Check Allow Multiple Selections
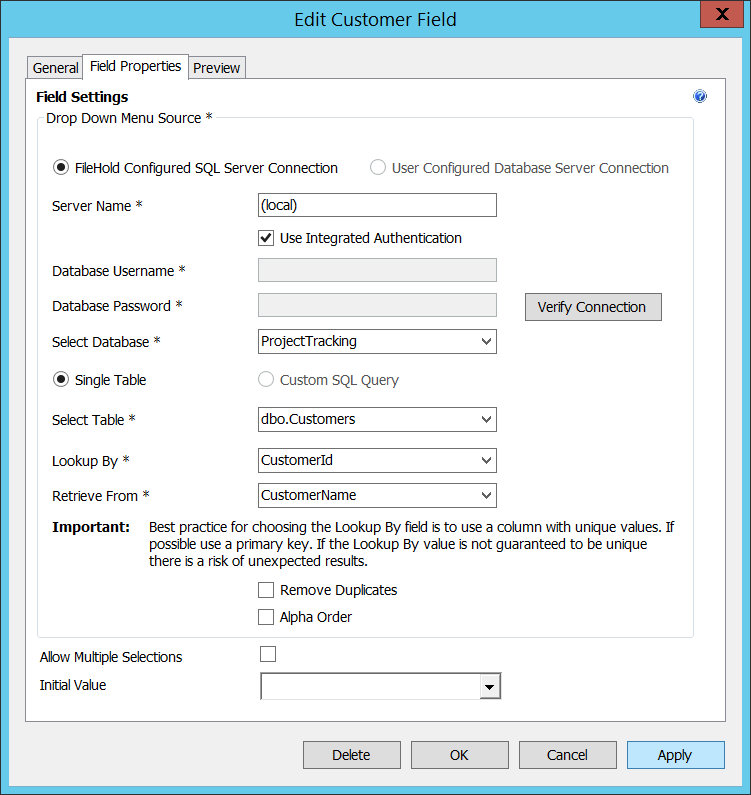This screenshot has height=795, width=751. [x=268, y=654]
